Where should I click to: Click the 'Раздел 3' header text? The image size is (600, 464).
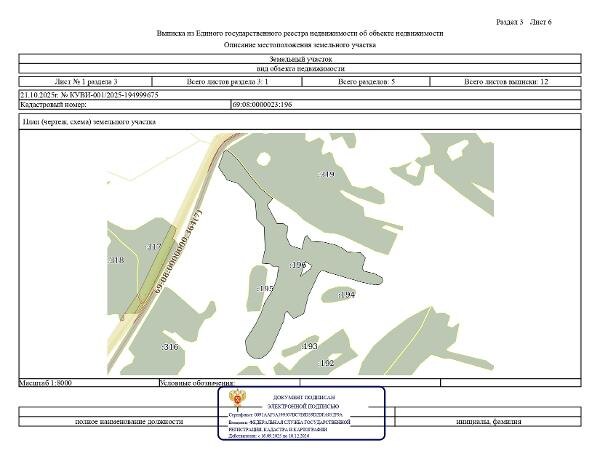pos(509,22)
